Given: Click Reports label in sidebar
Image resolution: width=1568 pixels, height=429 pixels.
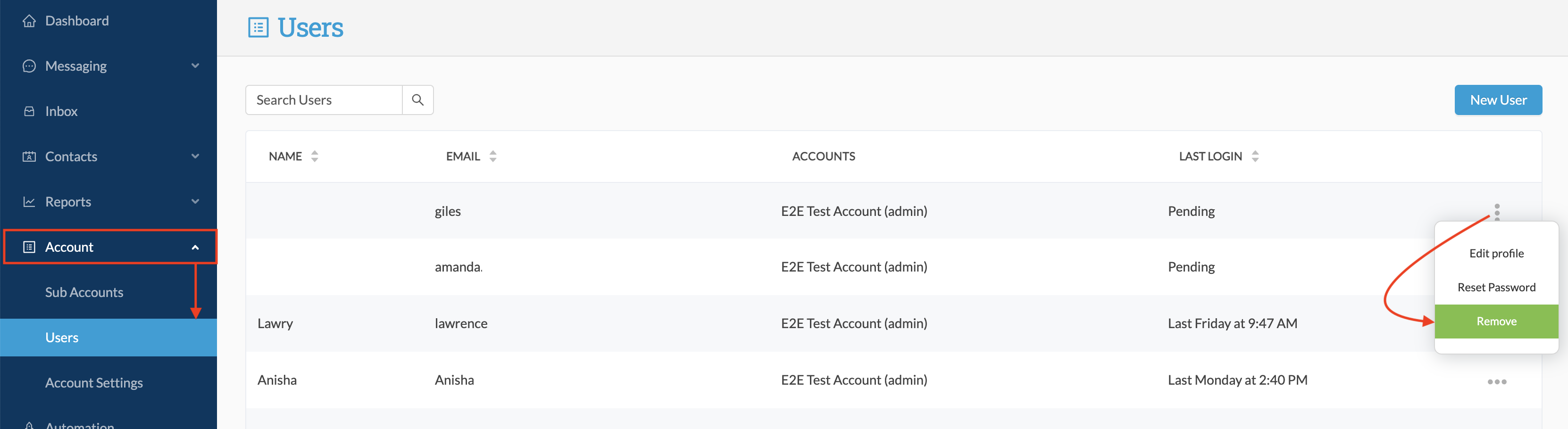Looking at the screenshot, I should click(68, 202).
